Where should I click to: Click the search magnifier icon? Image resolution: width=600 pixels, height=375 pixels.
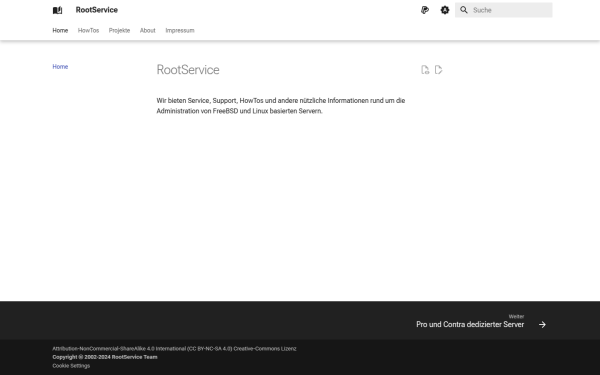coord(464,10)
